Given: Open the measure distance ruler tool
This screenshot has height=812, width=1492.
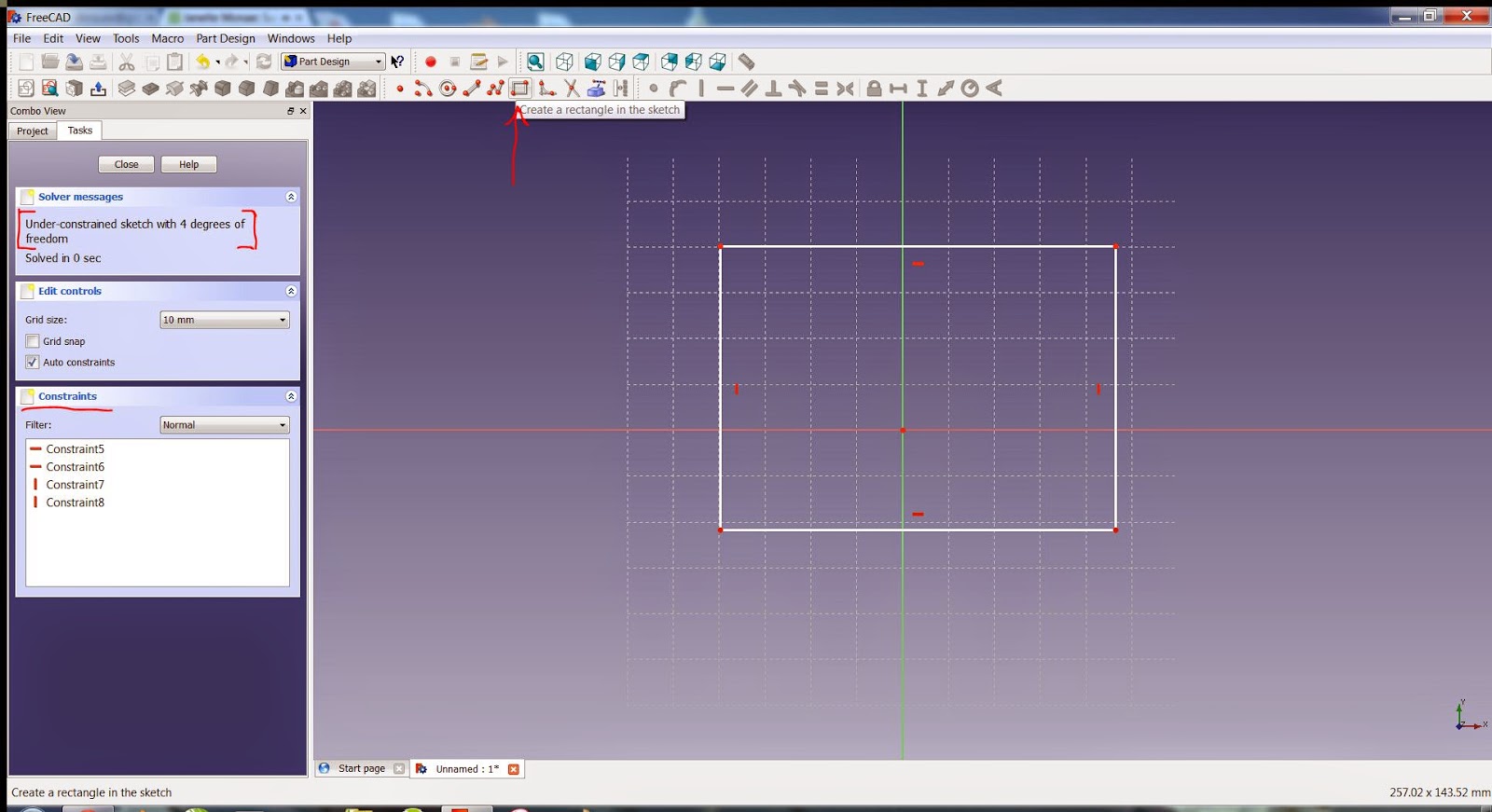Looking at the screenshot, I should click(746, 62).
